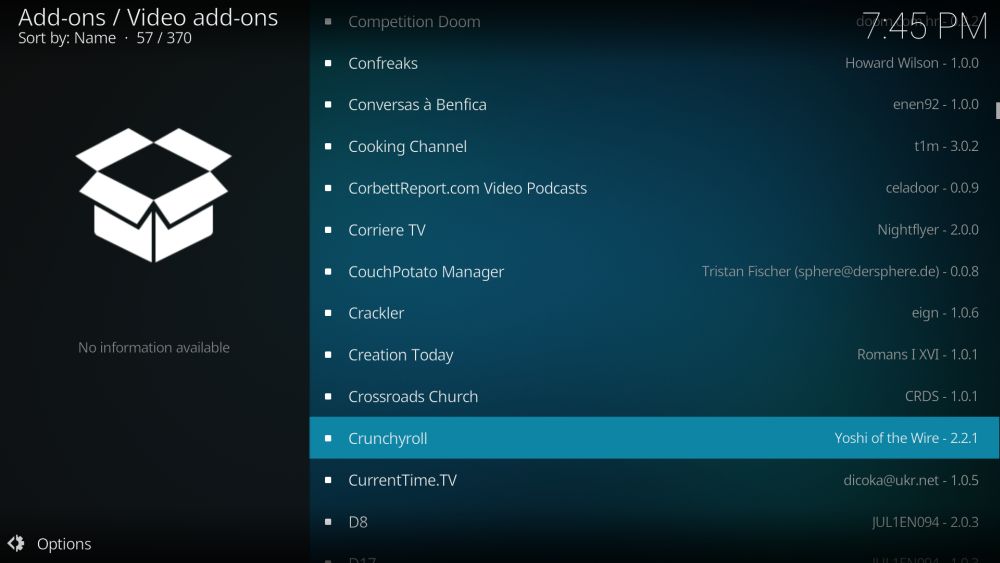1000x563 pixels.
Task: Click the bullet icon beside Crunchyroll
Action: [328, 438]
